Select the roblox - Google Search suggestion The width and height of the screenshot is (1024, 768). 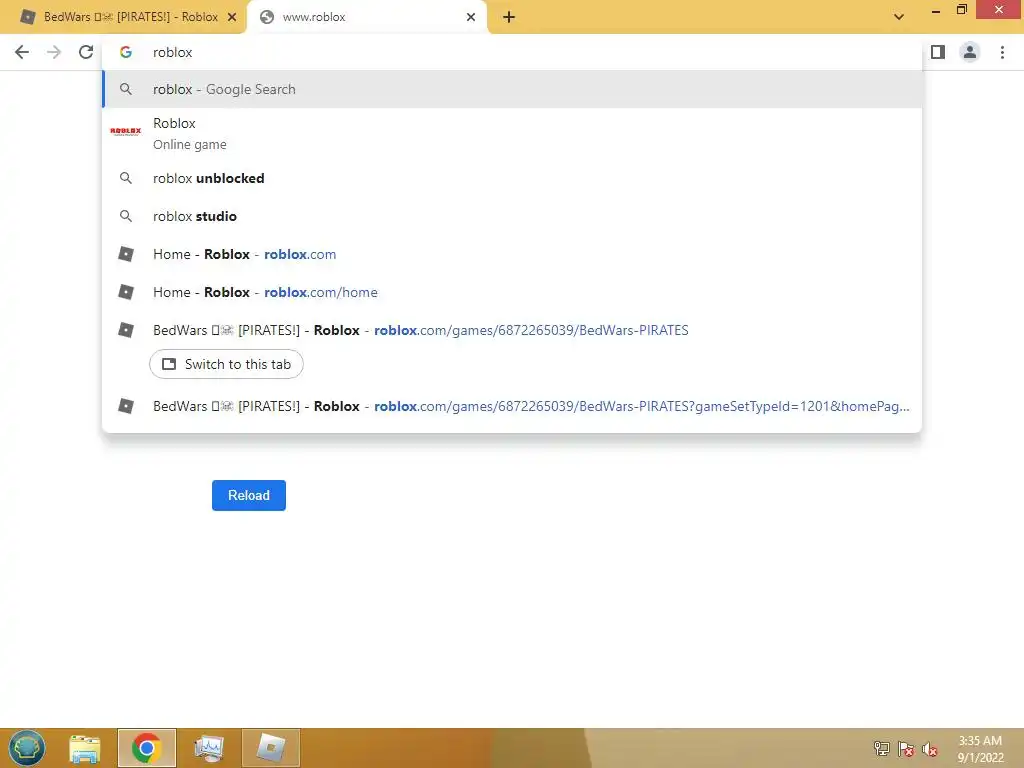click(512, 89)
